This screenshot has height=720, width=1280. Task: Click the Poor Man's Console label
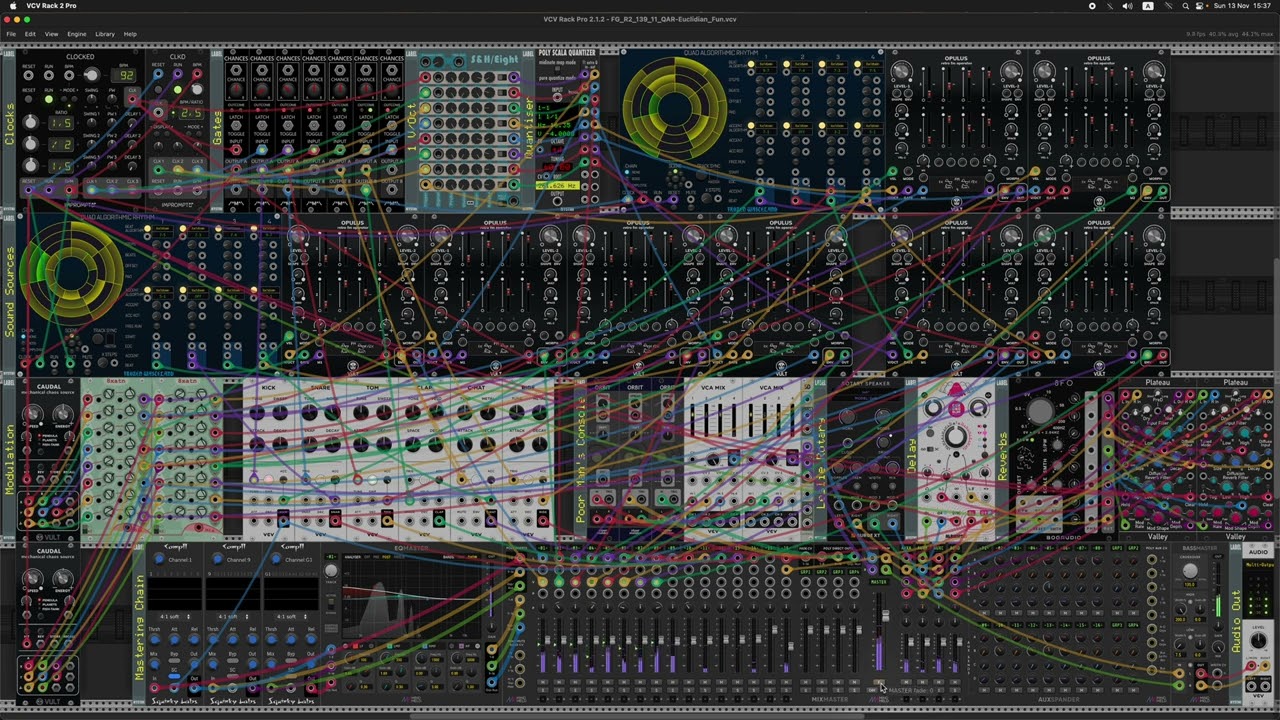(x=581, y=458)
